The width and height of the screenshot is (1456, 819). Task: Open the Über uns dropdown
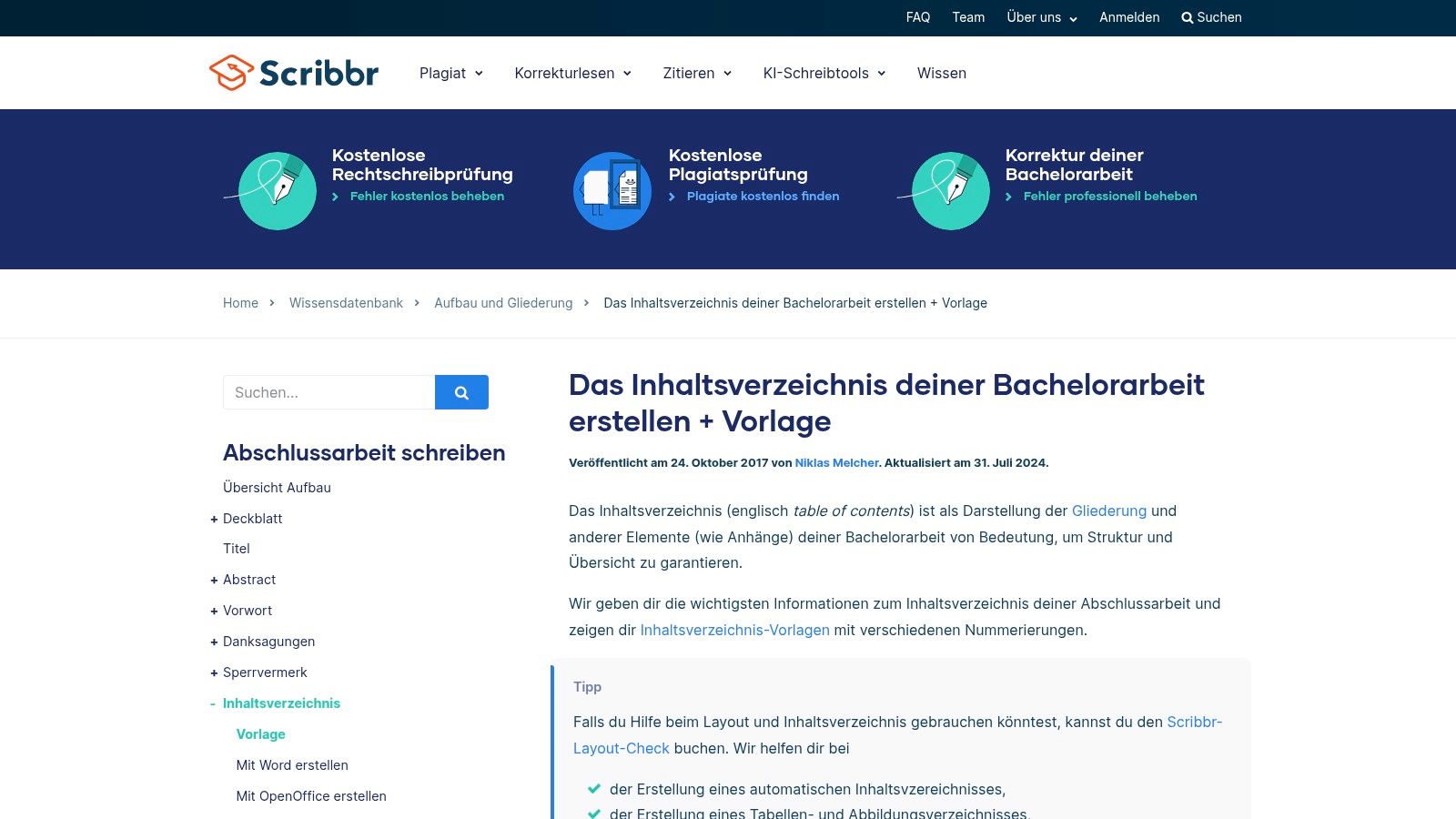pyautogui.click(x=1039, y=17)
